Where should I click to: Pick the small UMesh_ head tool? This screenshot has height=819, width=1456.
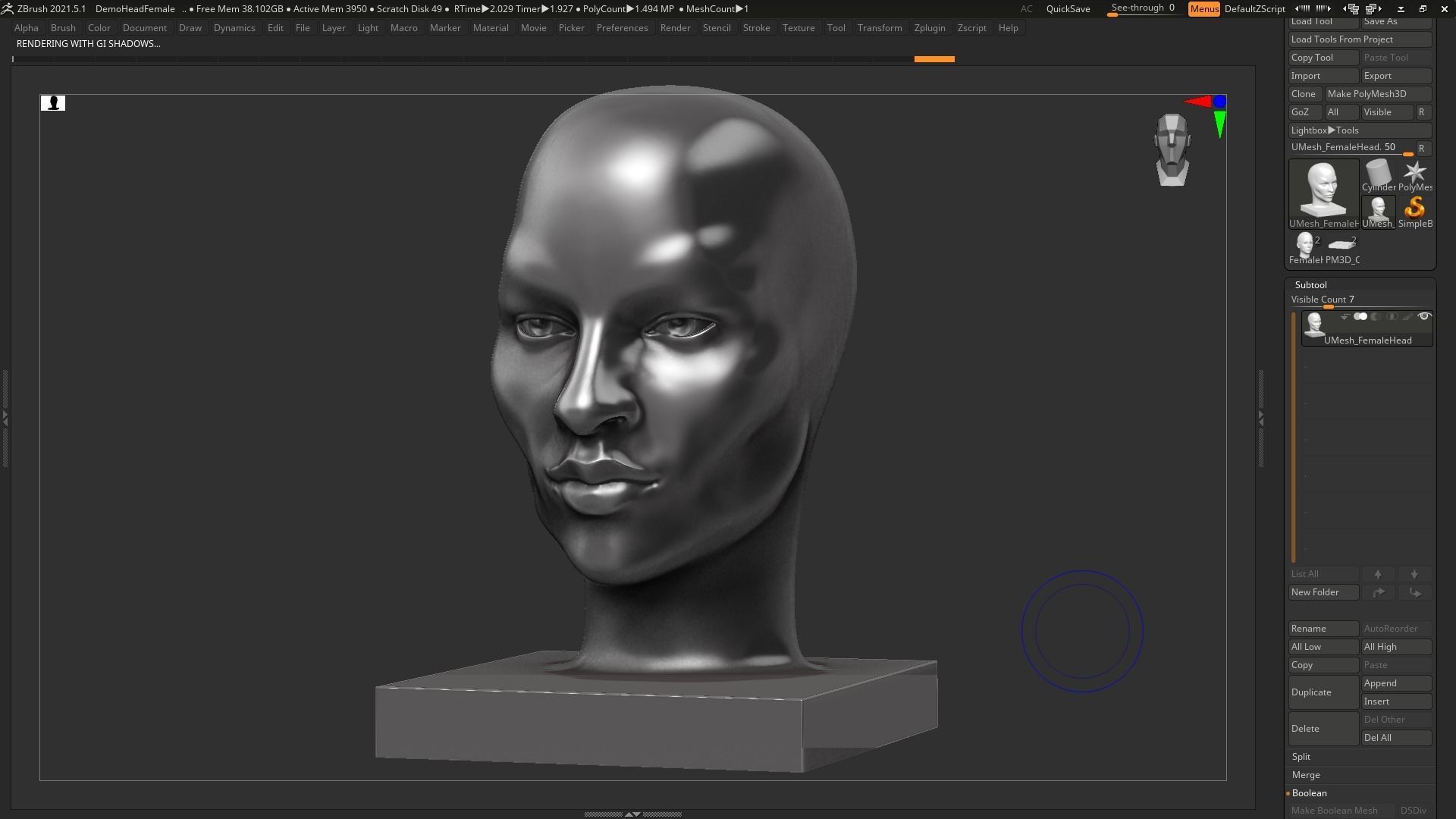(1379, 212)
